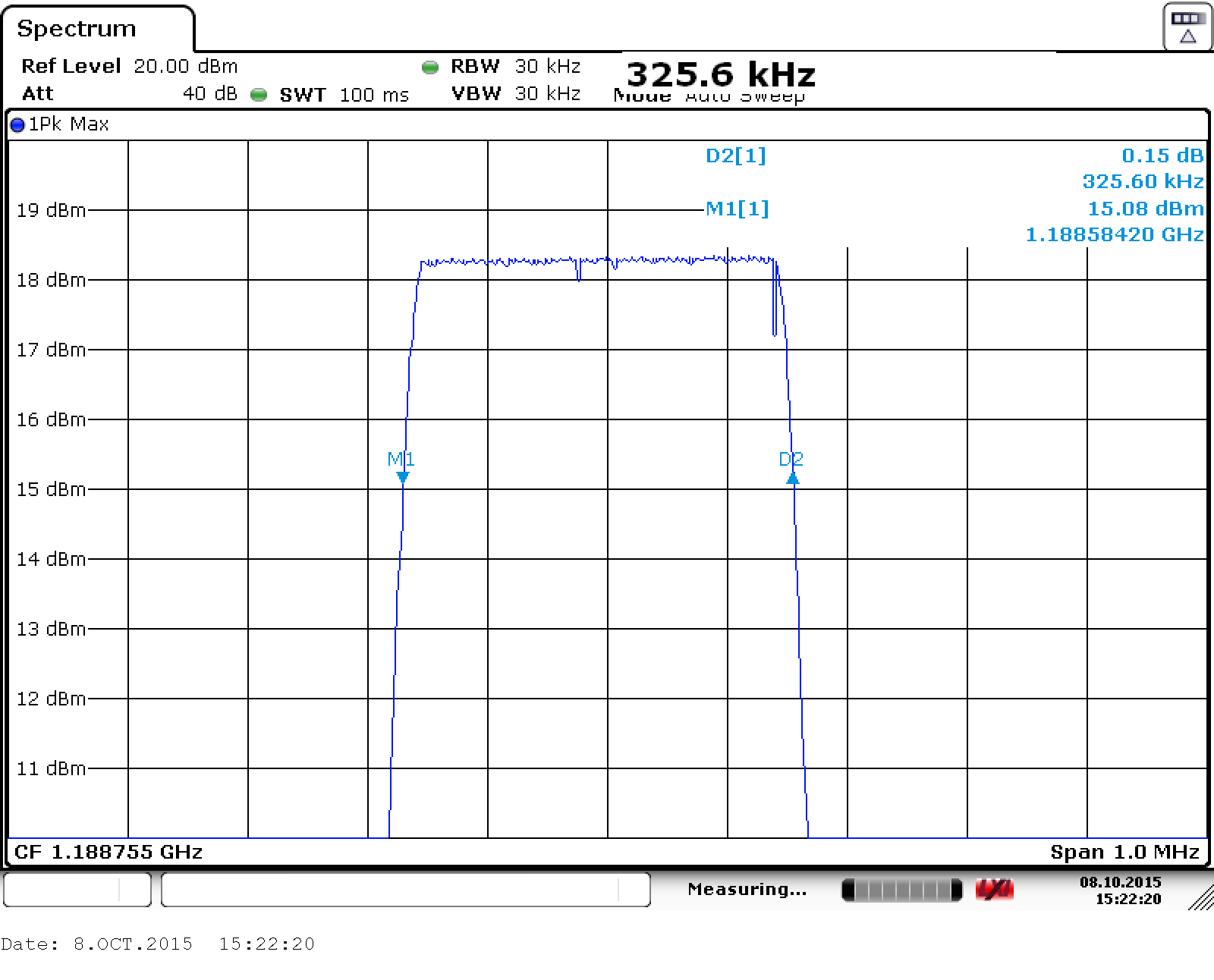Click the red LXI status icon

click(995, 890)
